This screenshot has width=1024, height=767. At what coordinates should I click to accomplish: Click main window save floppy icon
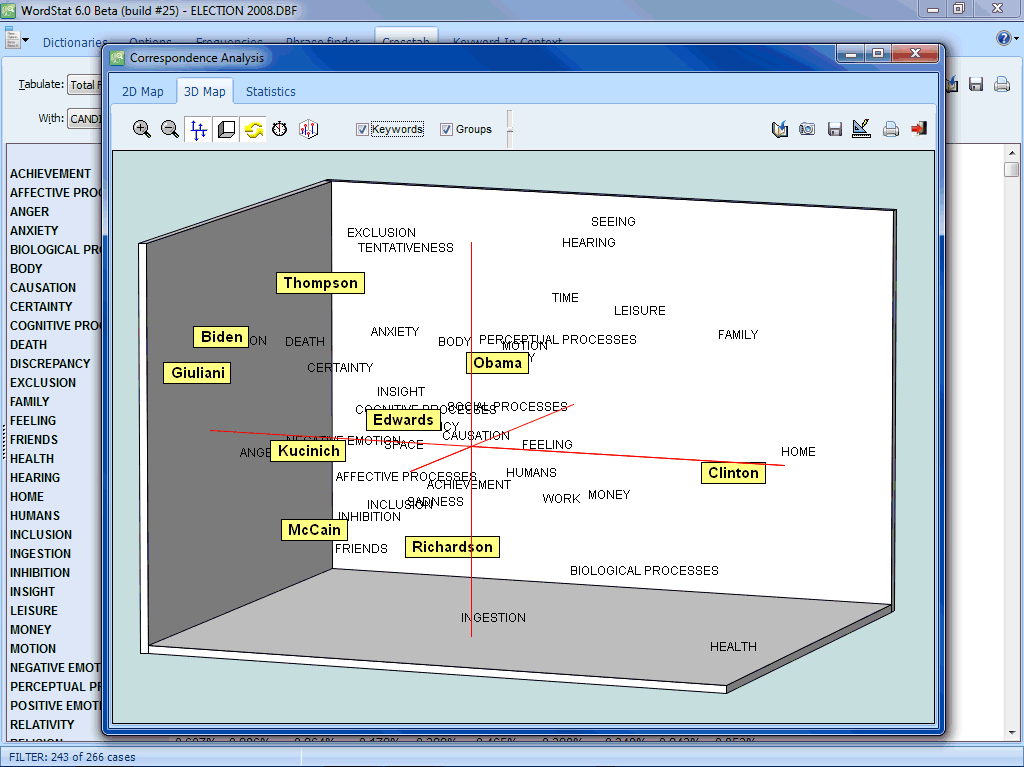tap(976, 84)
